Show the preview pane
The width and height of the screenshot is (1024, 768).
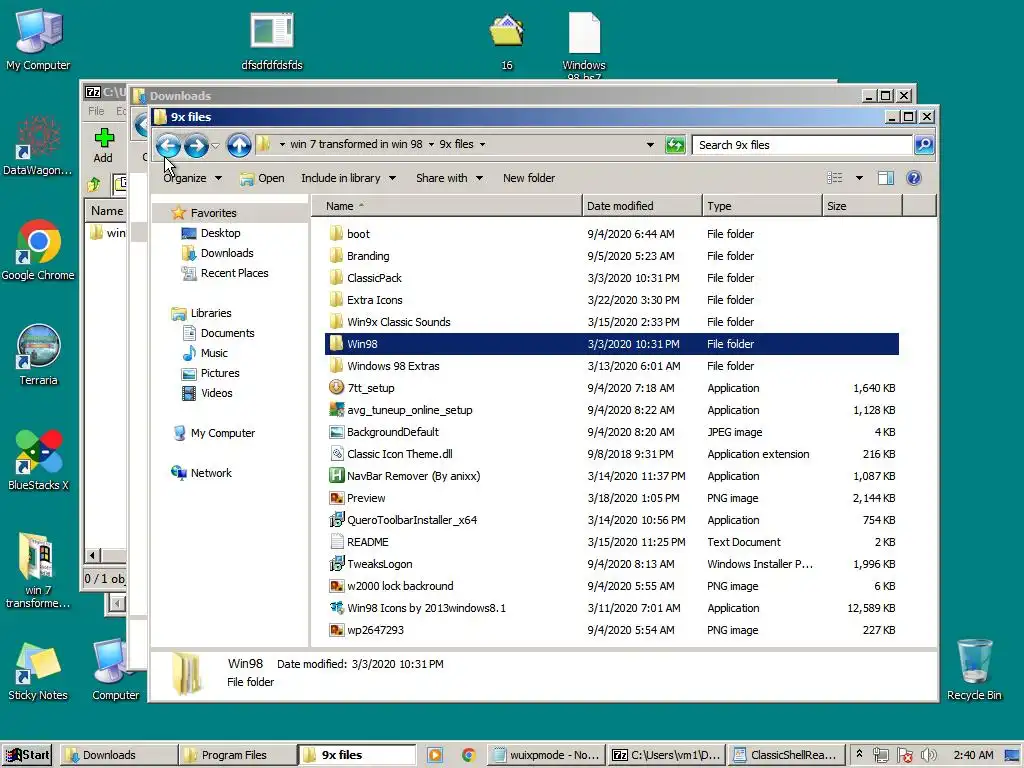tap(886, 178)
